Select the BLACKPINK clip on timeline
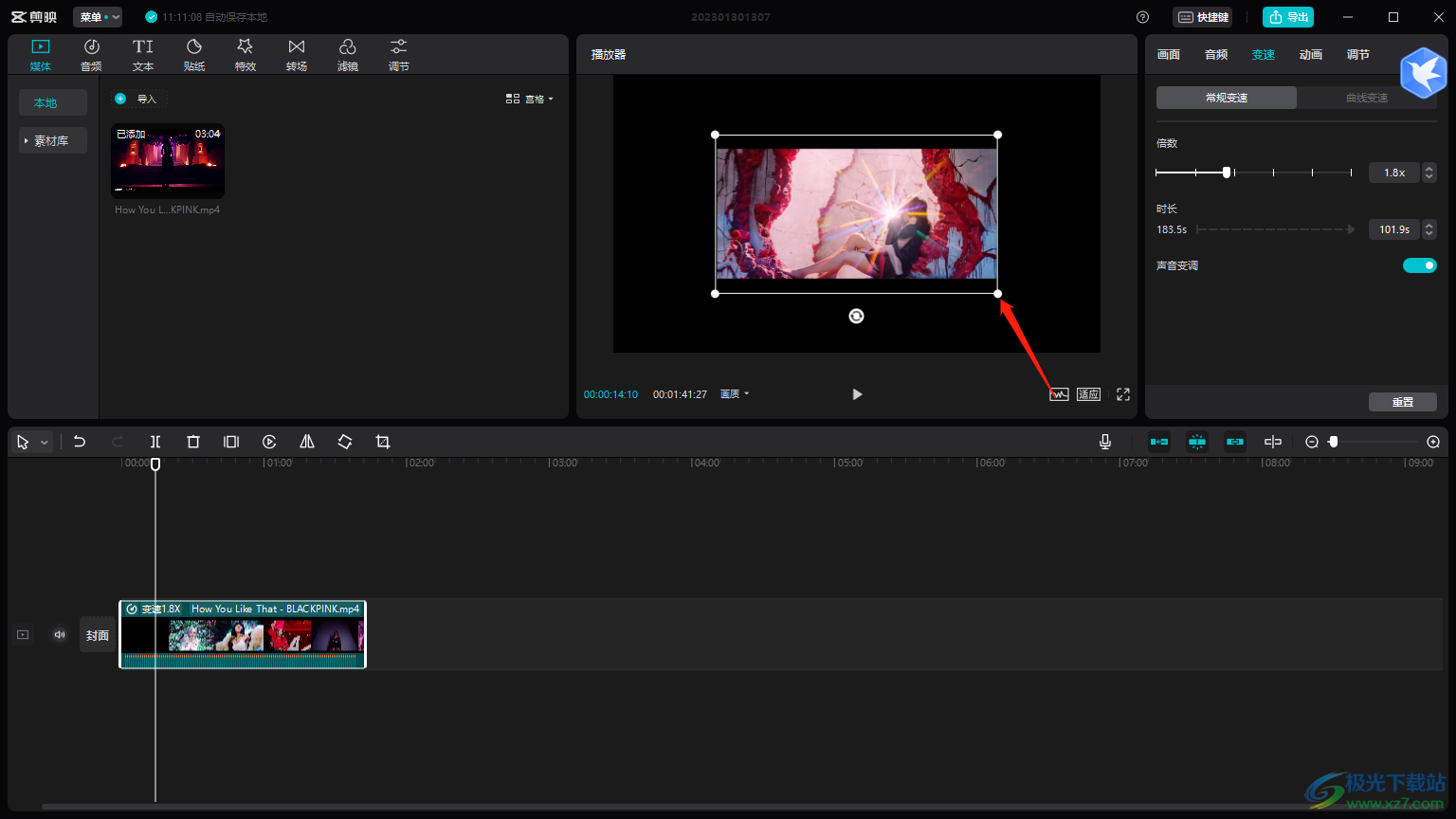This screenshot has height=819, width=1456. 243,634
